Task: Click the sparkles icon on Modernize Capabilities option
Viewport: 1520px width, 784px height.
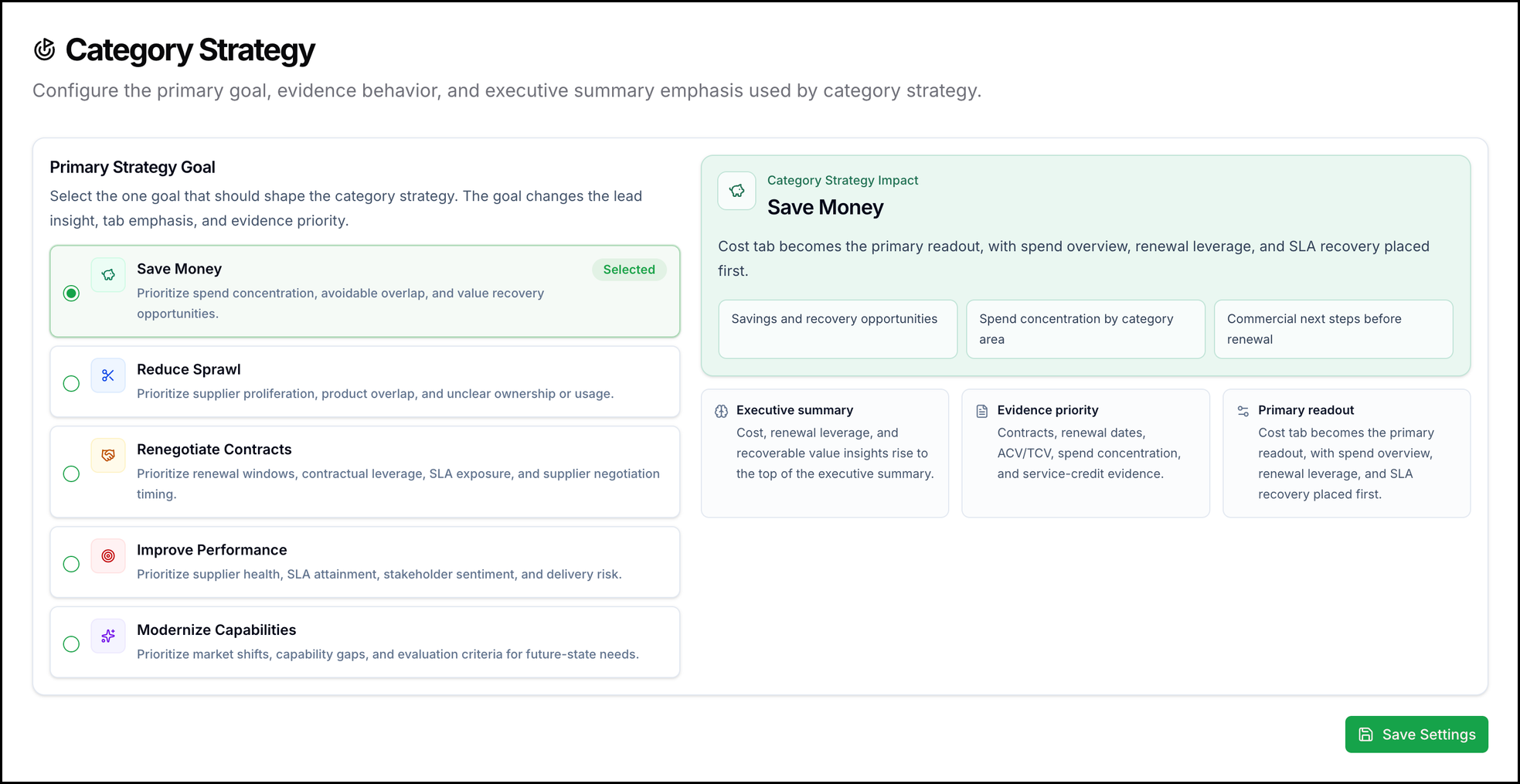Action: pos(108,636)
